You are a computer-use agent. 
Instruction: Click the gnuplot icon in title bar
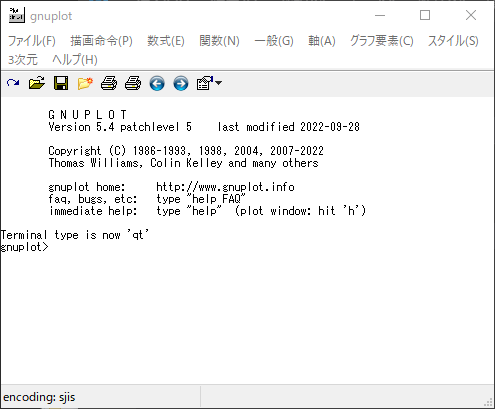point(16,15)
